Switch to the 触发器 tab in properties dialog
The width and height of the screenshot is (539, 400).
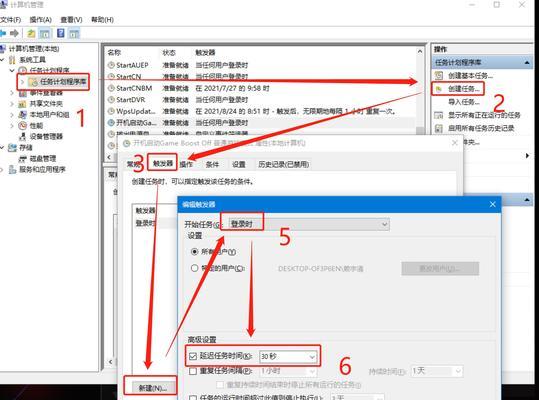tap(163, 163)
